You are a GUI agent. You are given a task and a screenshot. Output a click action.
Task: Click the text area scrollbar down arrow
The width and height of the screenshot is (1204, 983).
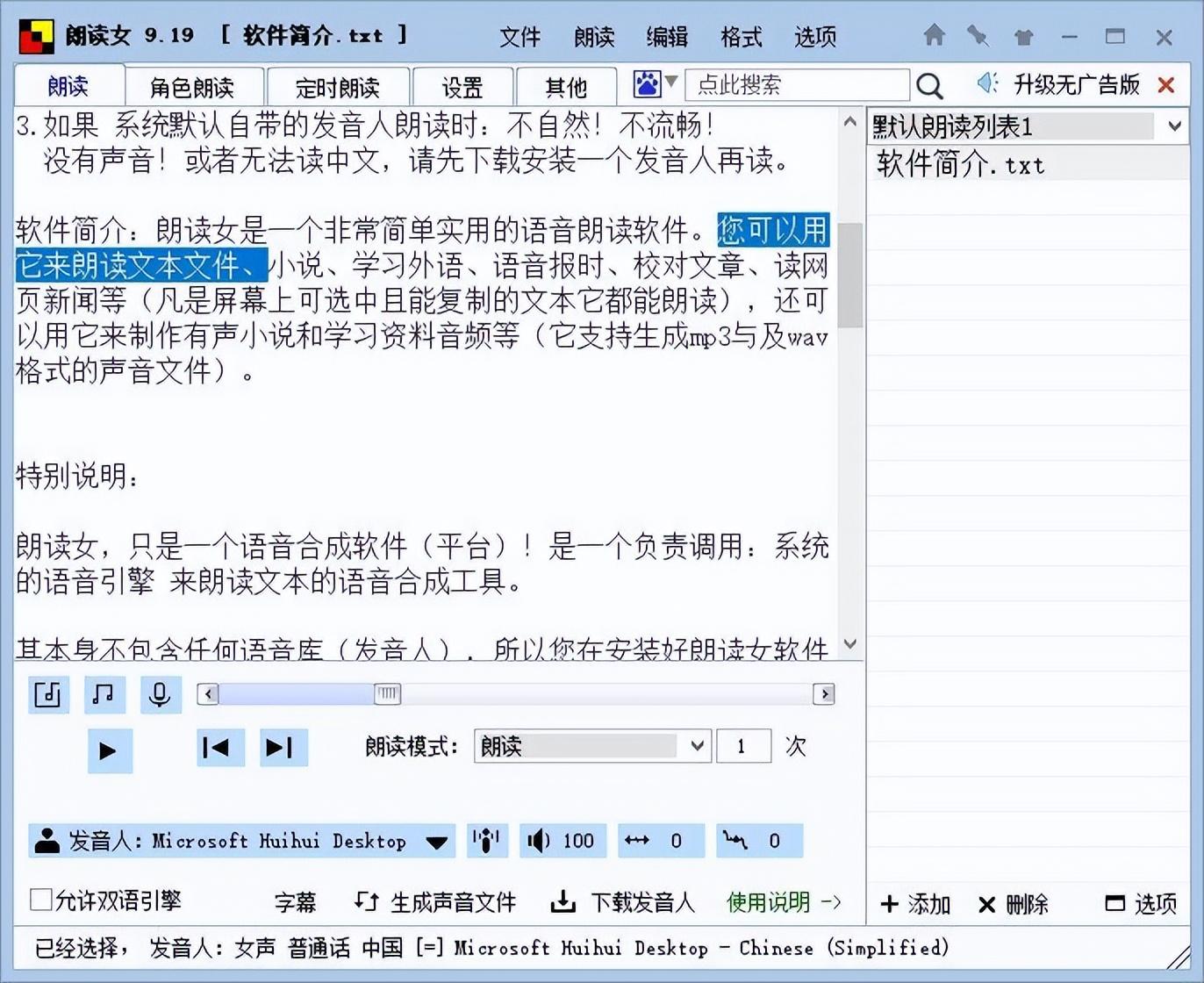pos(849,644)
